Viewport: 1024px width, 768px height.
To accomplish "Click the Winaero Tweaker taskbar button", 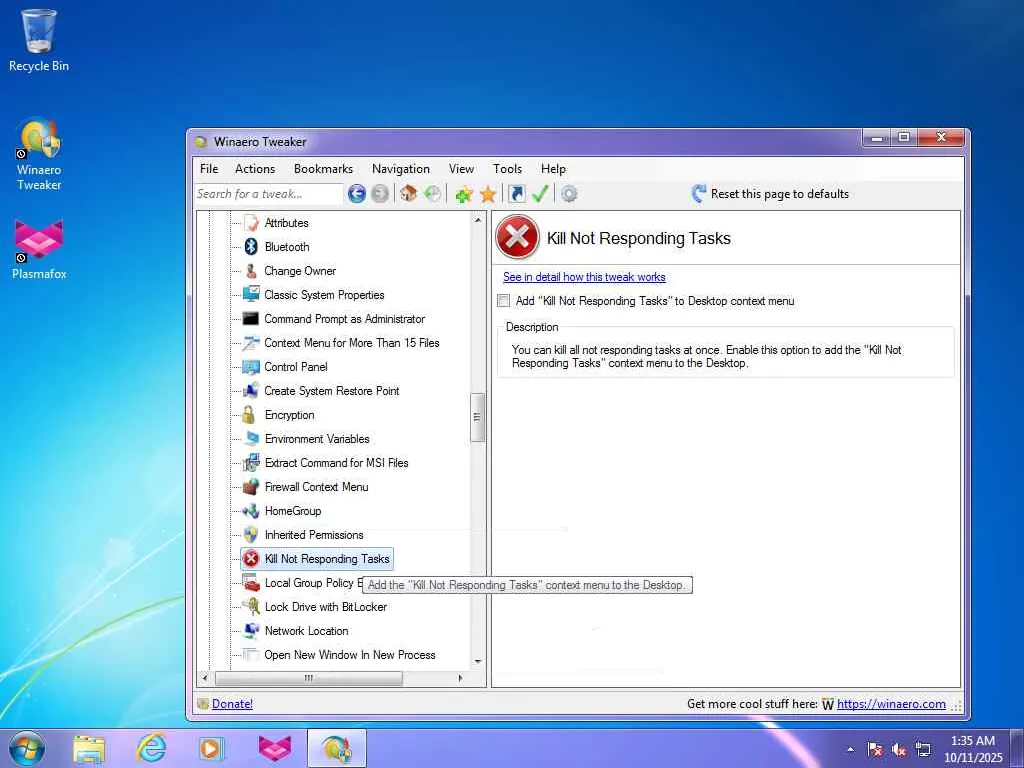I will (336, 749).
